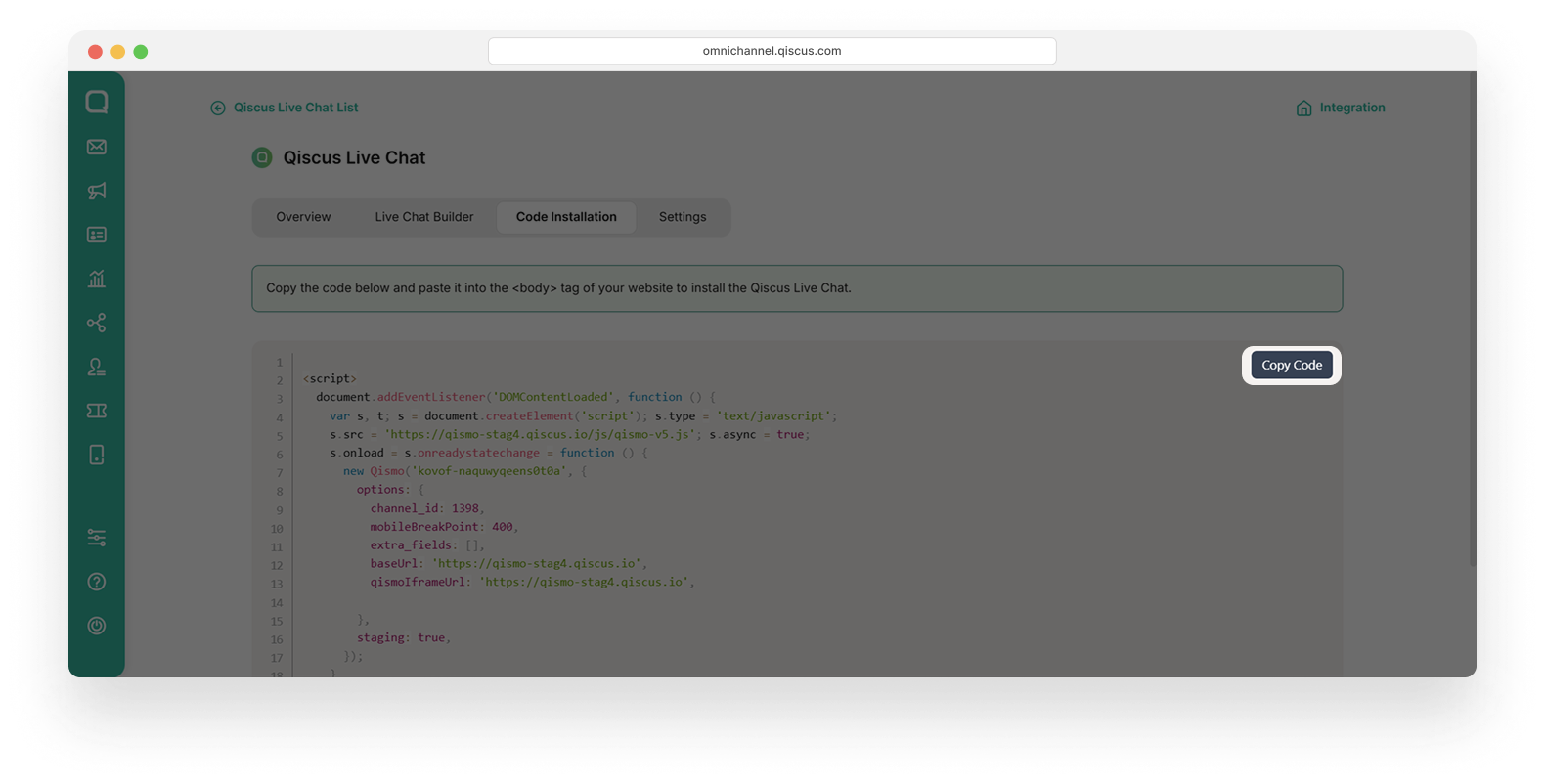This screenshot has height=784, width=1545.
Task: Open the mobile device sidebar icon
Action: click(97, 455)
